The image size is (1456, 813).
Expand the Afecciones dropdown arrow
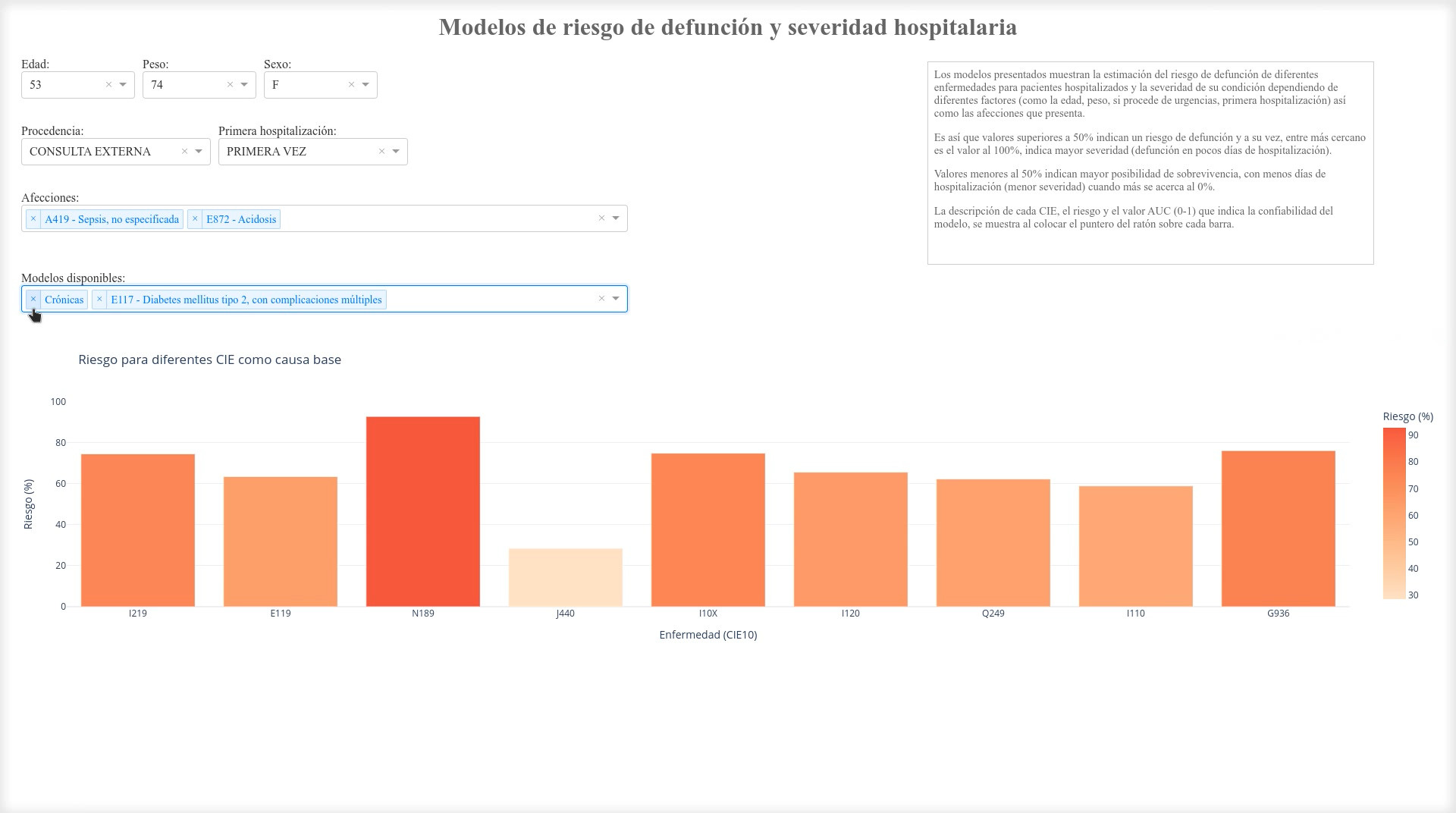coord(616,218)
